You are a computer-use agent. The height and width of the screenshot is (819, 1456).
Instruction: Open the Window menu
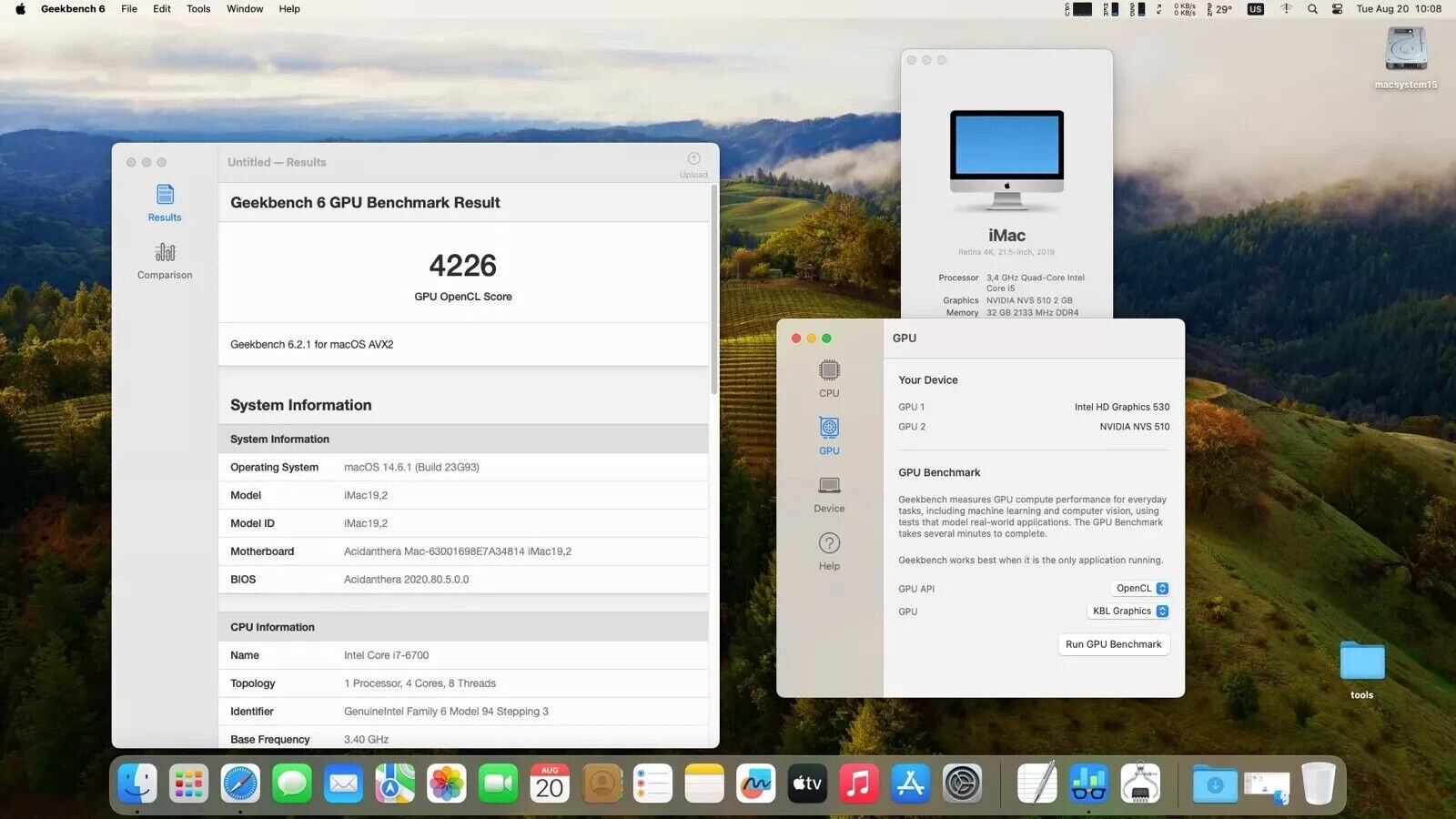point(245,9)
